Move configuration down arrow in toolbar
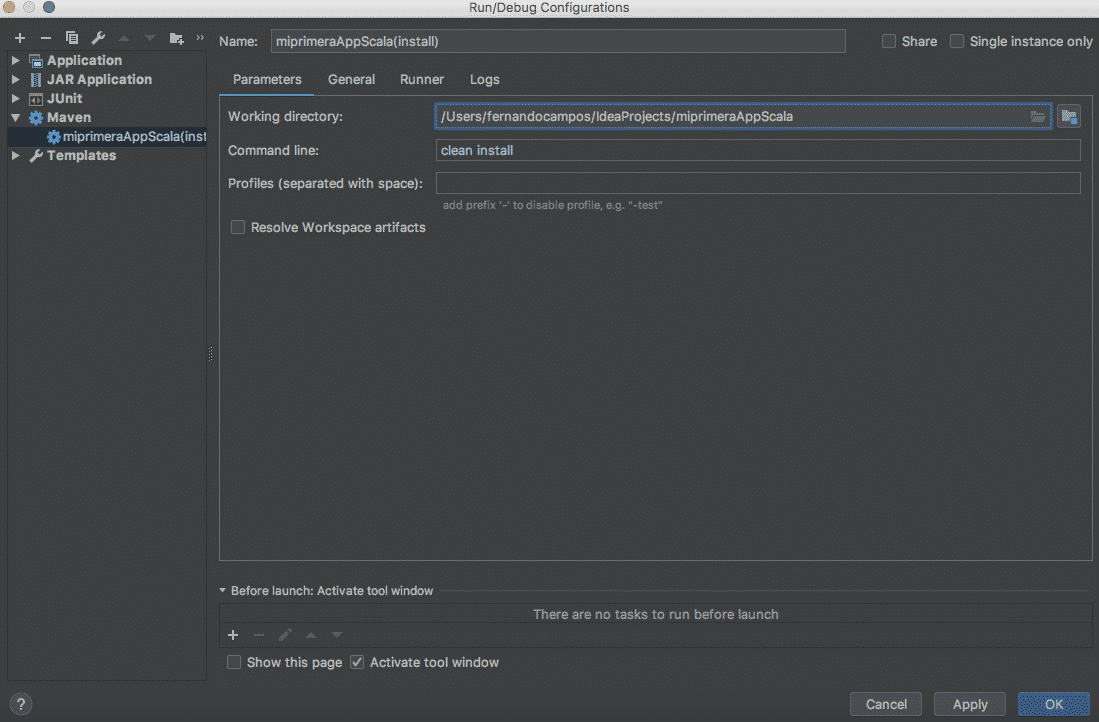This screenshot has height=722, width=1099. point(149,38)
